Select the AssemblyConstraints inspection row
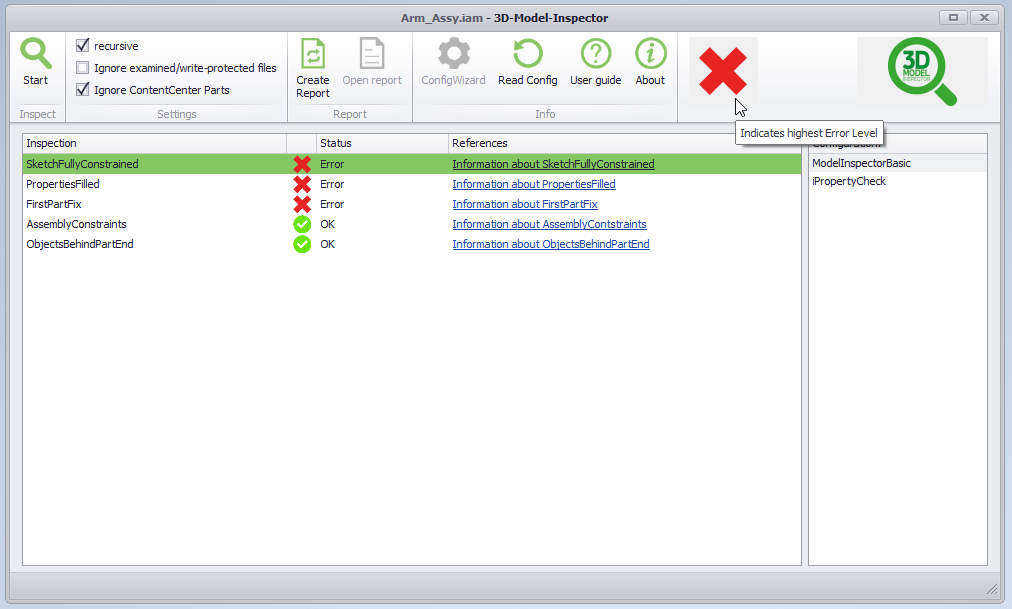Image resolution: width=1012 pixels, height=609 pixels. pos(412,224)
